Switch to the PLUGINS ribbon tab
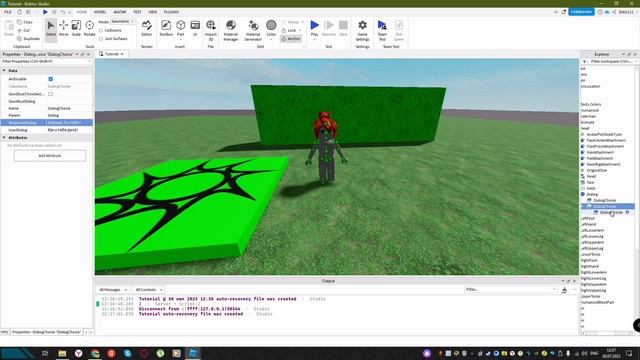This screenshot has height=360, width=640. (171, 12)
